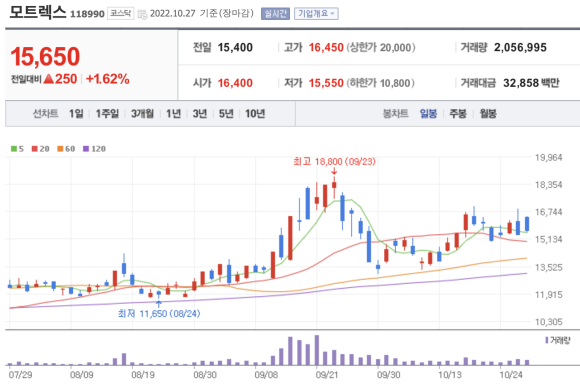Select the 10년 line chart tab
Image resolution: width=580 pixels, height=392 pixels.
click(x=255, y=114)
